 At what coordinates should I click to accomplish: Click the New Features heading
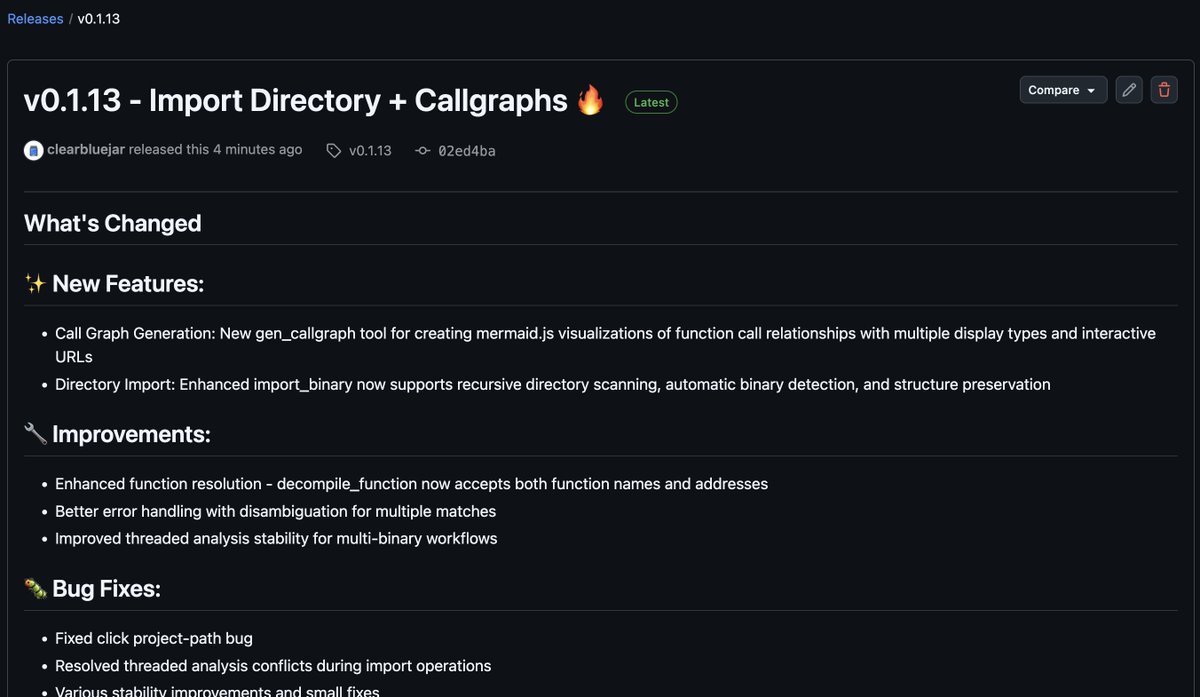[114, 284]
